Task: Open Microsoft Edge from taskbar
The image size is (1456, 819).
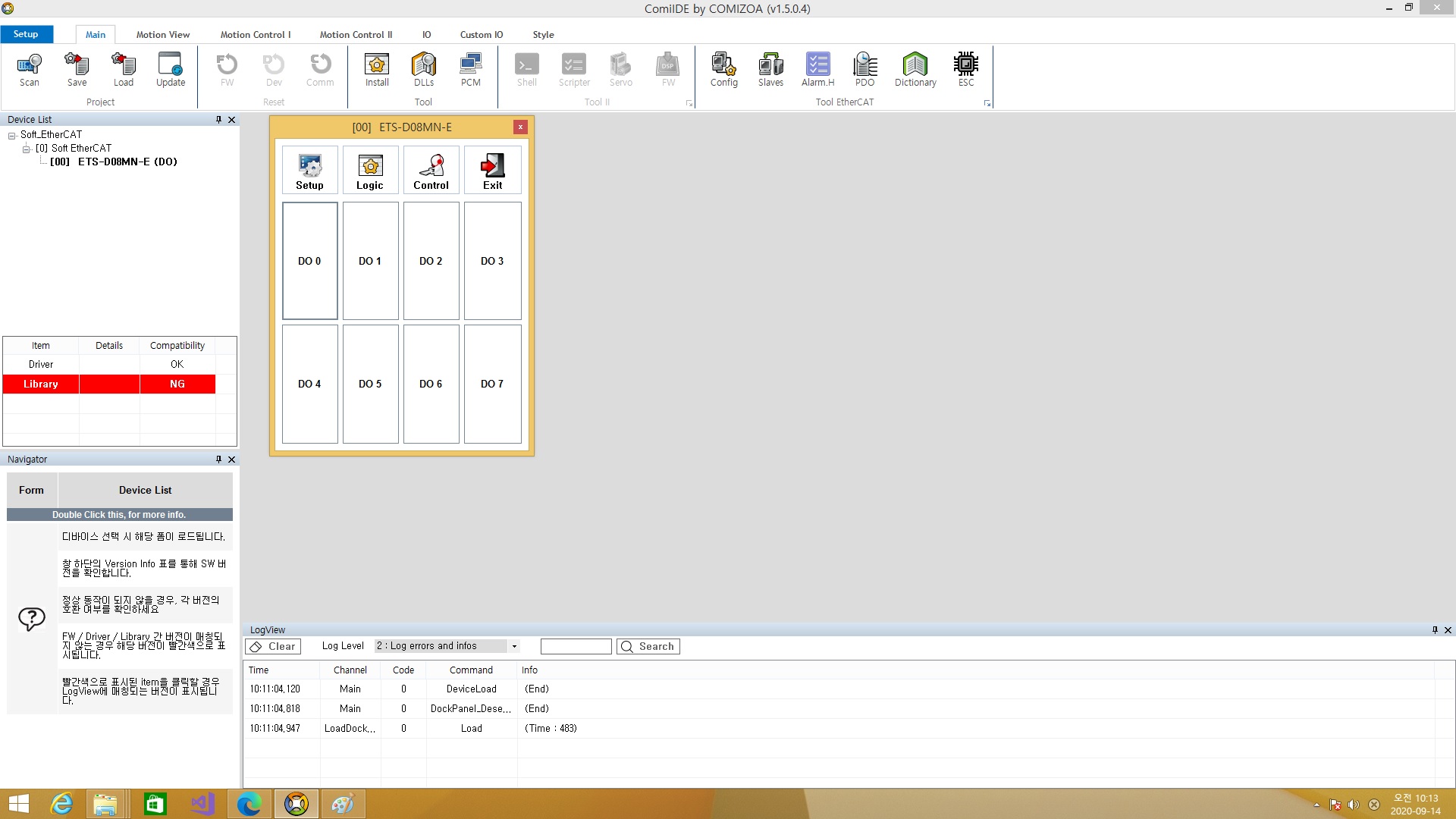Action: (249, 804)
